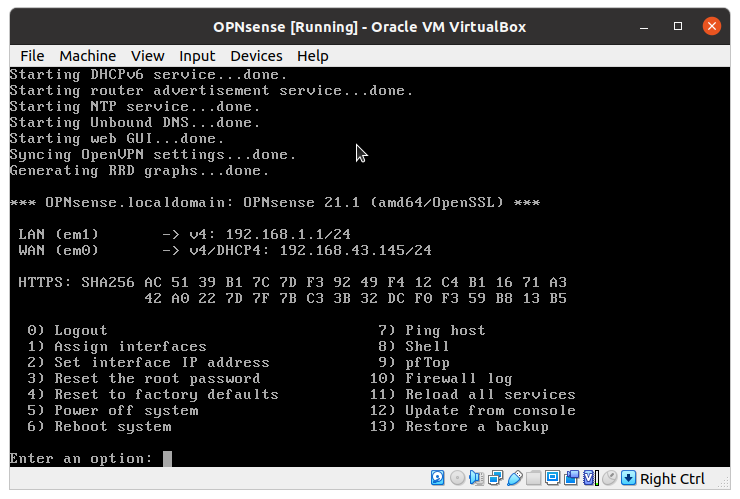
Task: Click the '0) Logout' console line
Action: click(67, 330)
